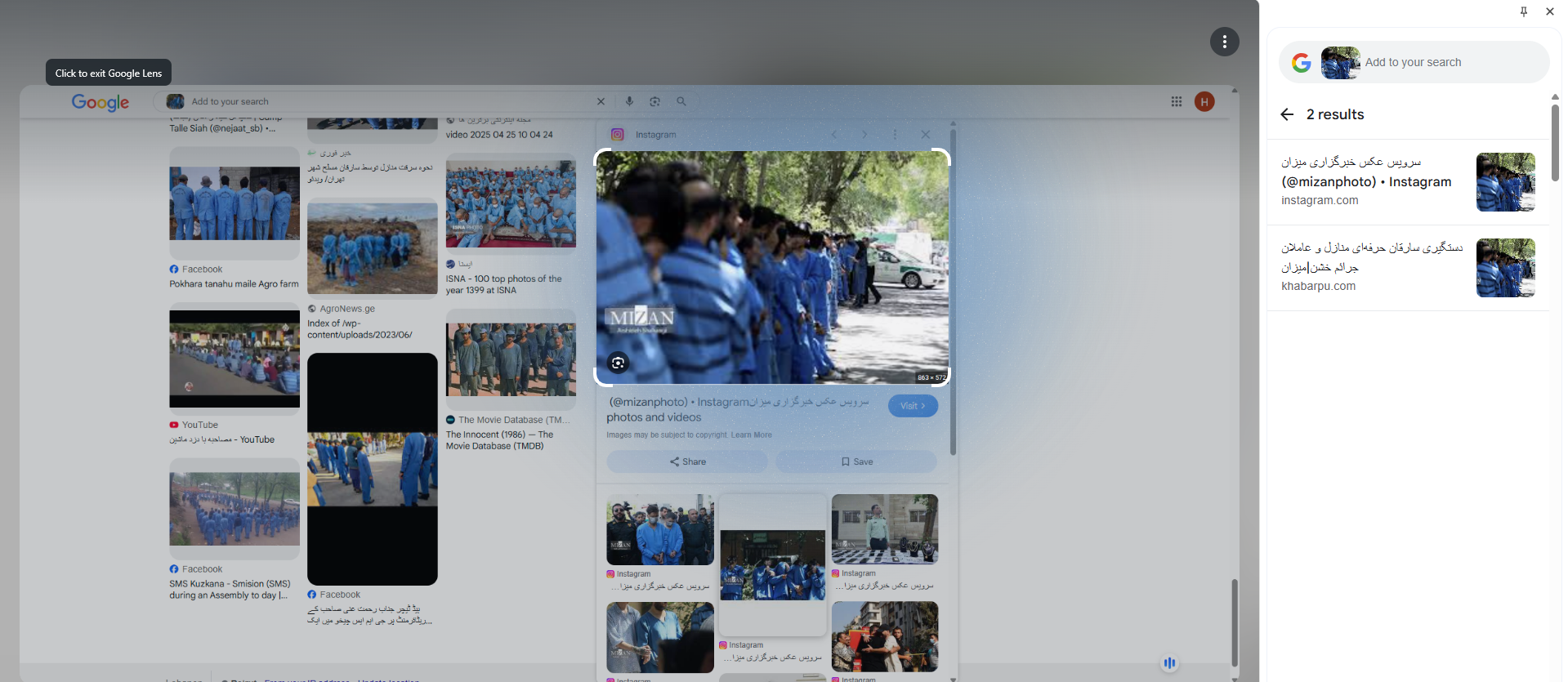Click the magnifier search icon
This screenshot has height=682, width=1568.
pyautogui.click(x=681, y=101)
